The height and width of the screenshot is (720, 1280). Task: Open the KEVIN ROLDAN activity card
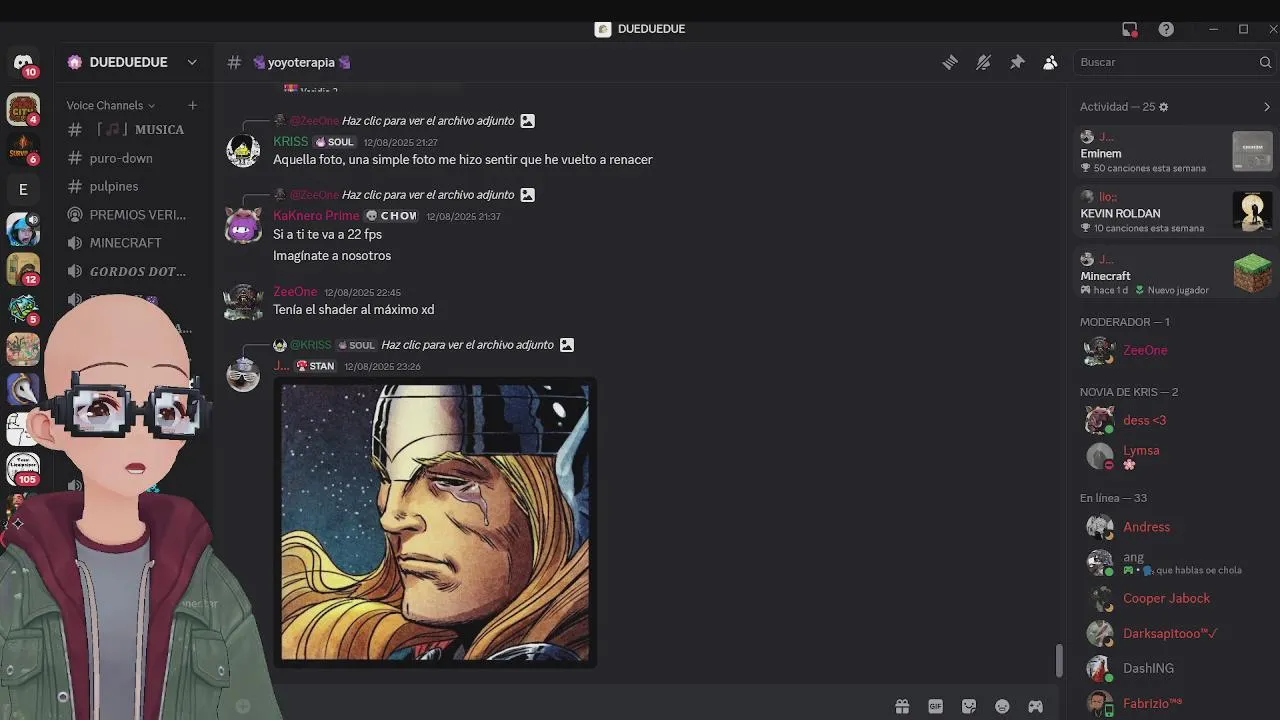[1175, 212]
